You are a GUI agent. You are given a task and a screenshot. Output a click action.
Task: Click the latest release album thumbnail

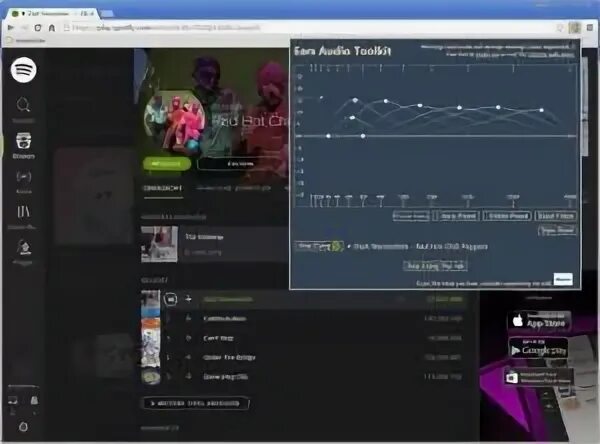click(159, 244)
